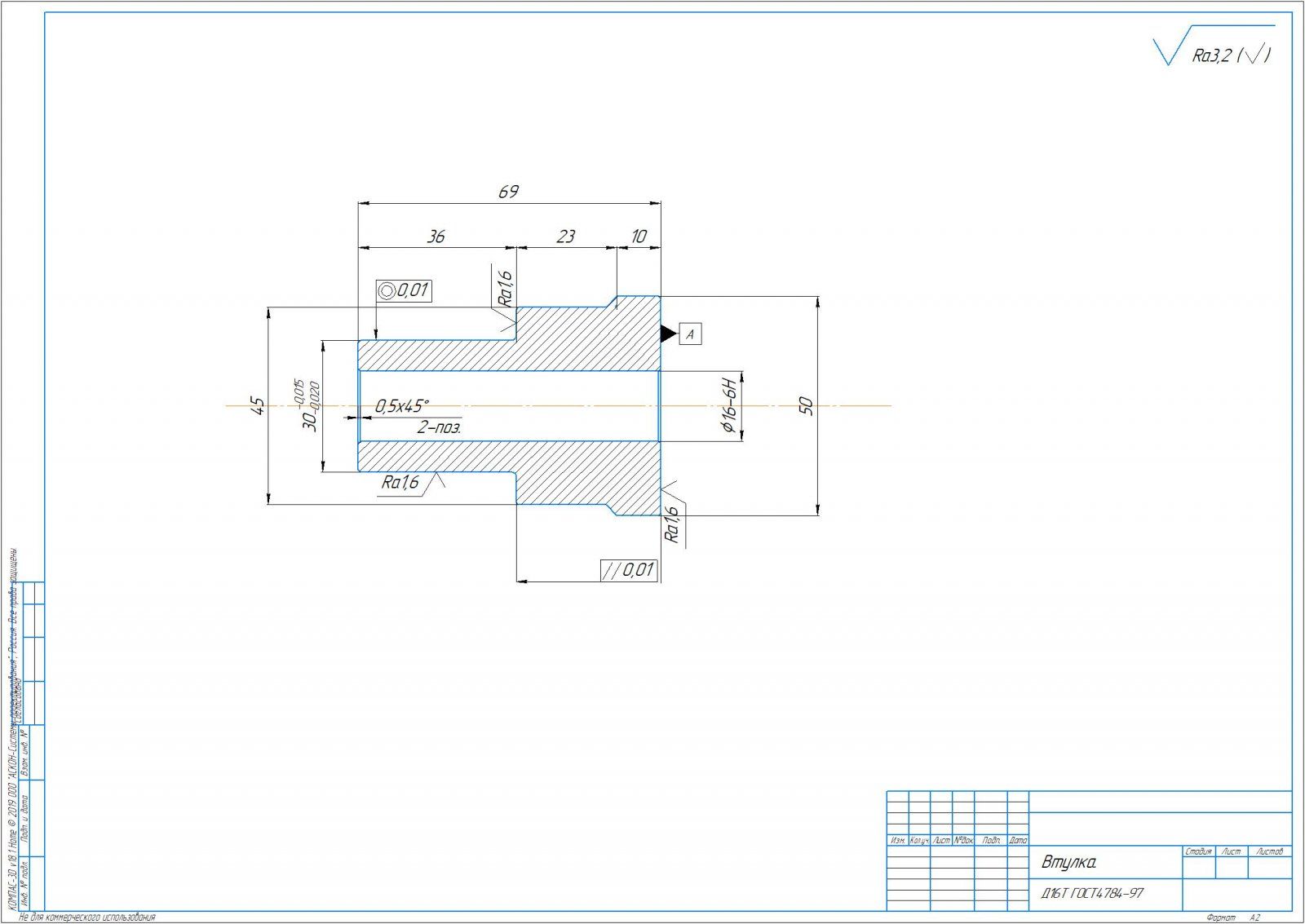Click the ø16-6H hole dimension
Image resolution: width=1305 pixels, height=924 pixels.
728,405
